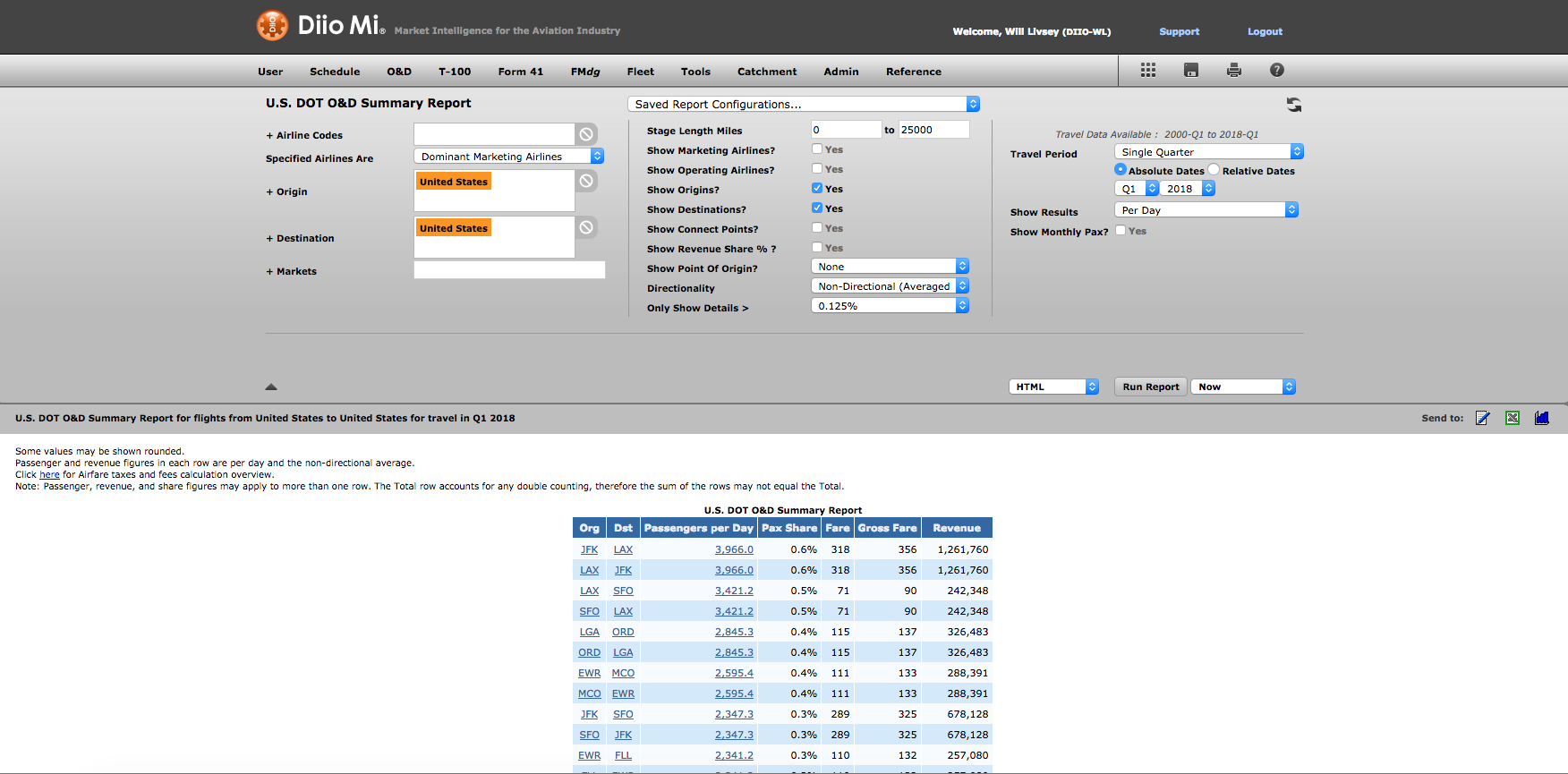This screenshot has height=774, width=1568.
Task: Enable Show Marketing Airlines checkbox
Action: point(817,149)
